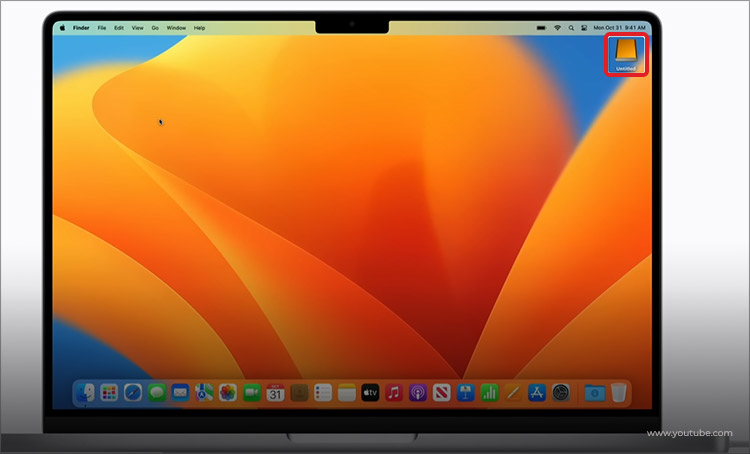Open the View menu
Image resolution: width=750 pixels, height=454 pixels.
137,28
